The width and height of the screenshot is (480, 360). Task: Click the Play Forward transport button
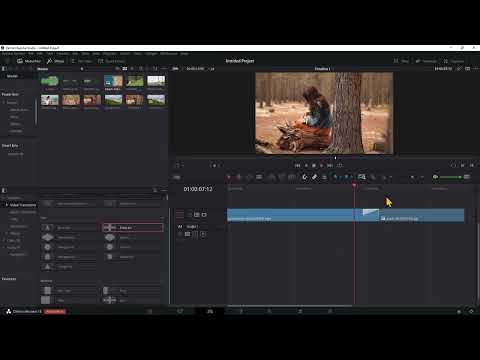322,165
